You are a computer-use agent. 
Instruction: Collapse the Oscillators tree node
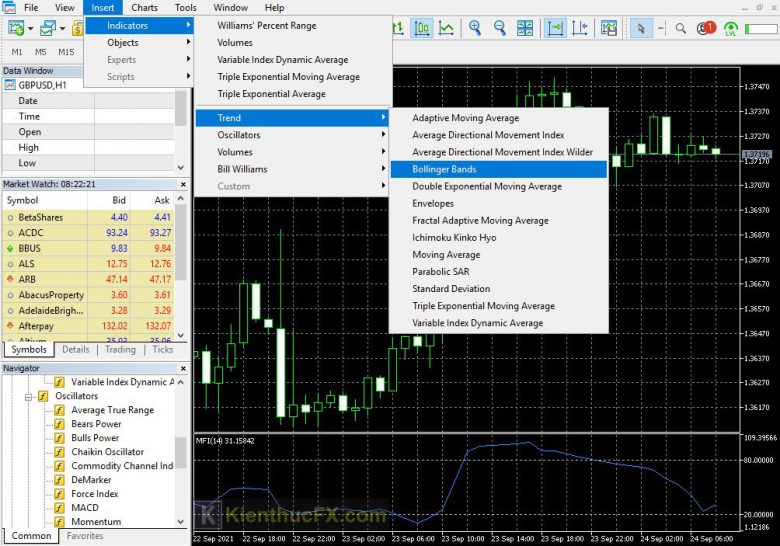[x=29, y=396]
